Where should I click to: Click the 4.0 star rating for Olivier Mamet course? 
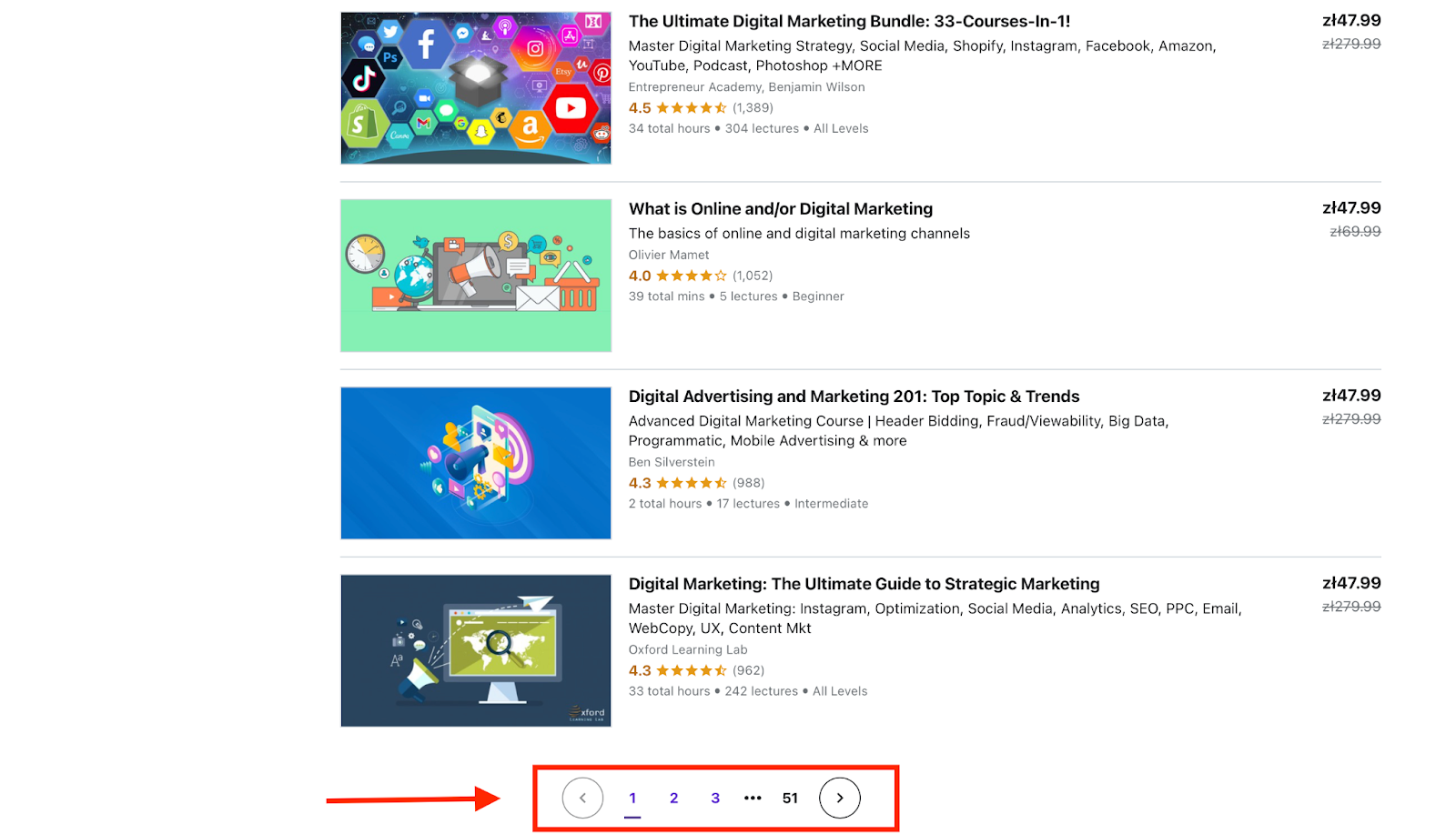(x=692, y=276)
